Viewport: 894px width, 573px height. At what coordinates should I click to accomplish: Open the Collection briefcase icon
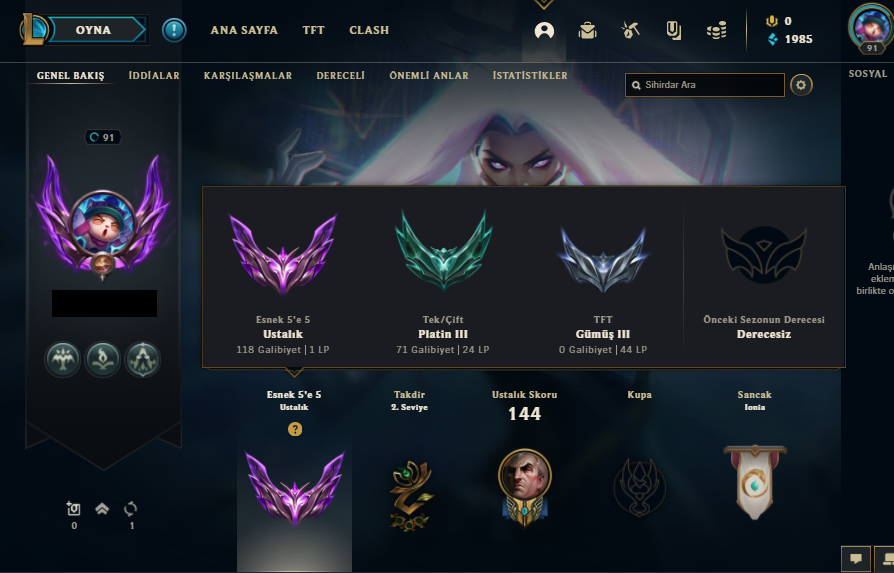(587, 30)
